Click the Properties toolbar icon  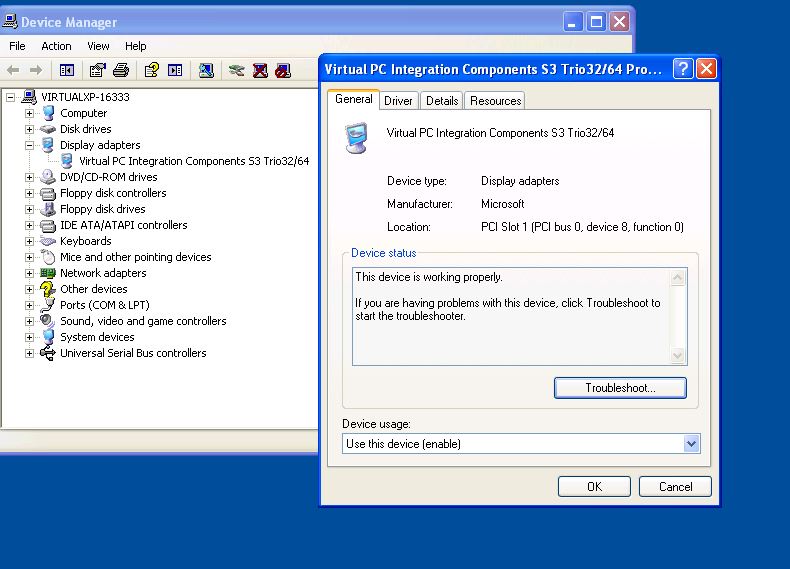[x=97, y=70]
